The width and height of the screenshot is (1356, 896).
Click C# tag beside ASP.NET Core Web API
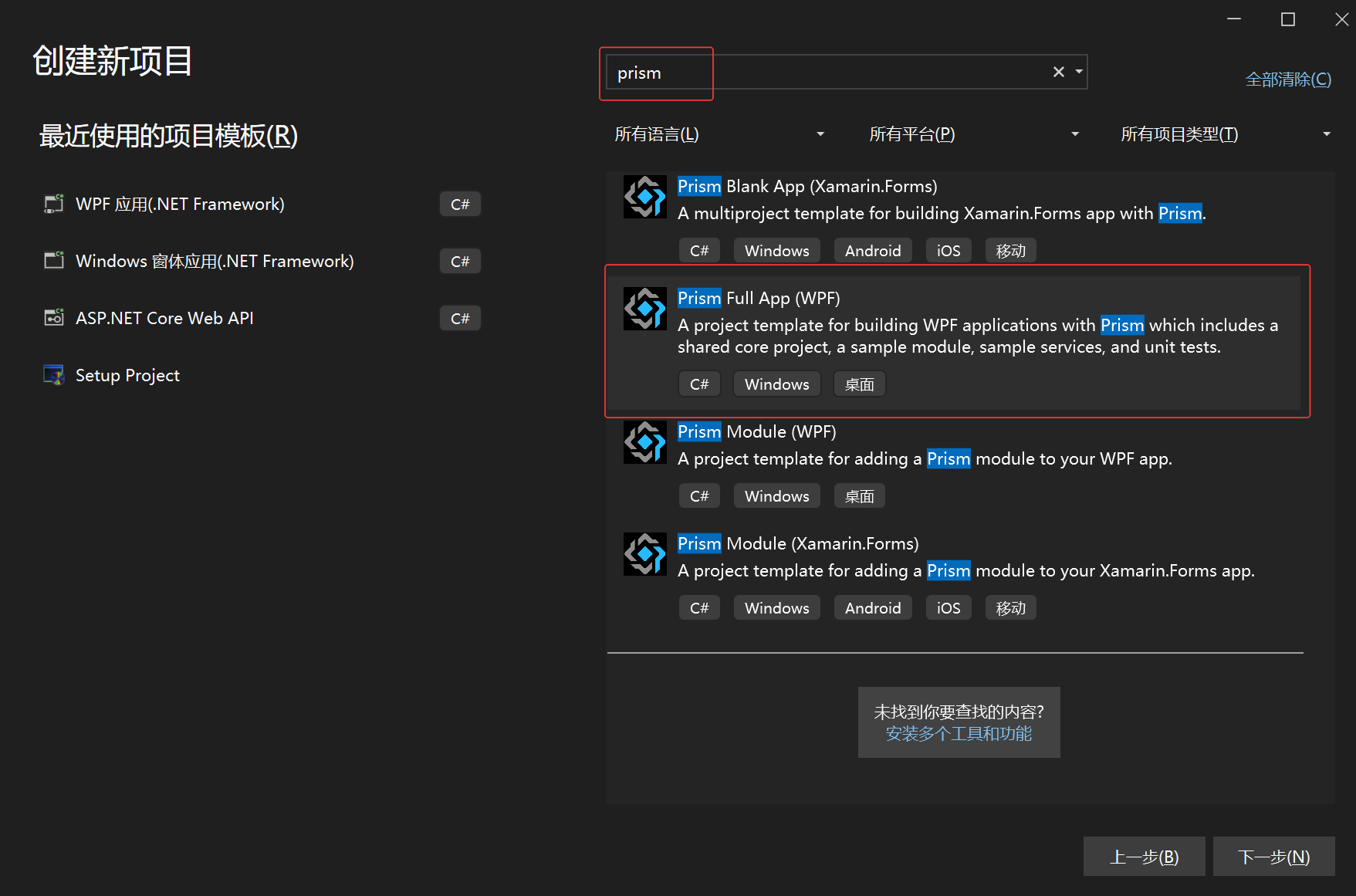[x=460, y=318]
